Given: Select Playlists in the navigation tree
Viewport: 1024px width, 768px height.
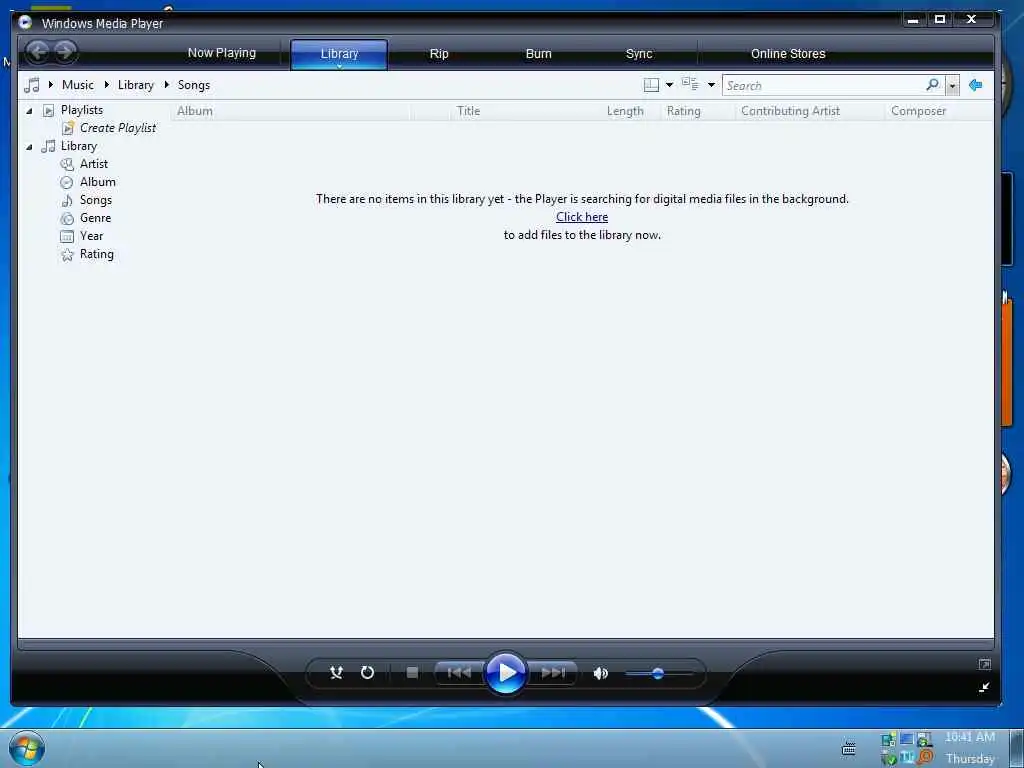Looking at the screenshot, I should click(82, 110).
